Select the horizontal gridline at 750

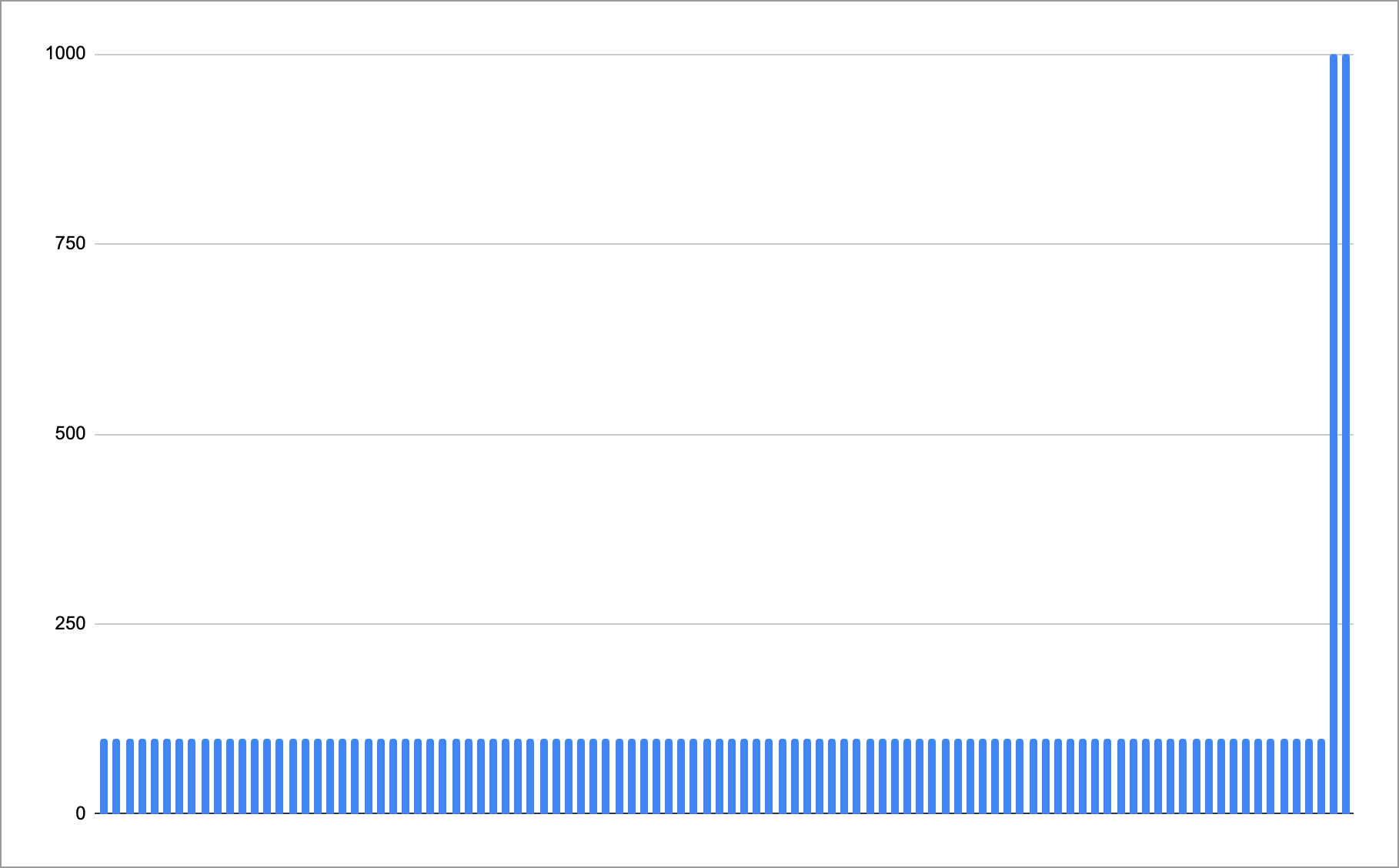tap(693, 244)
